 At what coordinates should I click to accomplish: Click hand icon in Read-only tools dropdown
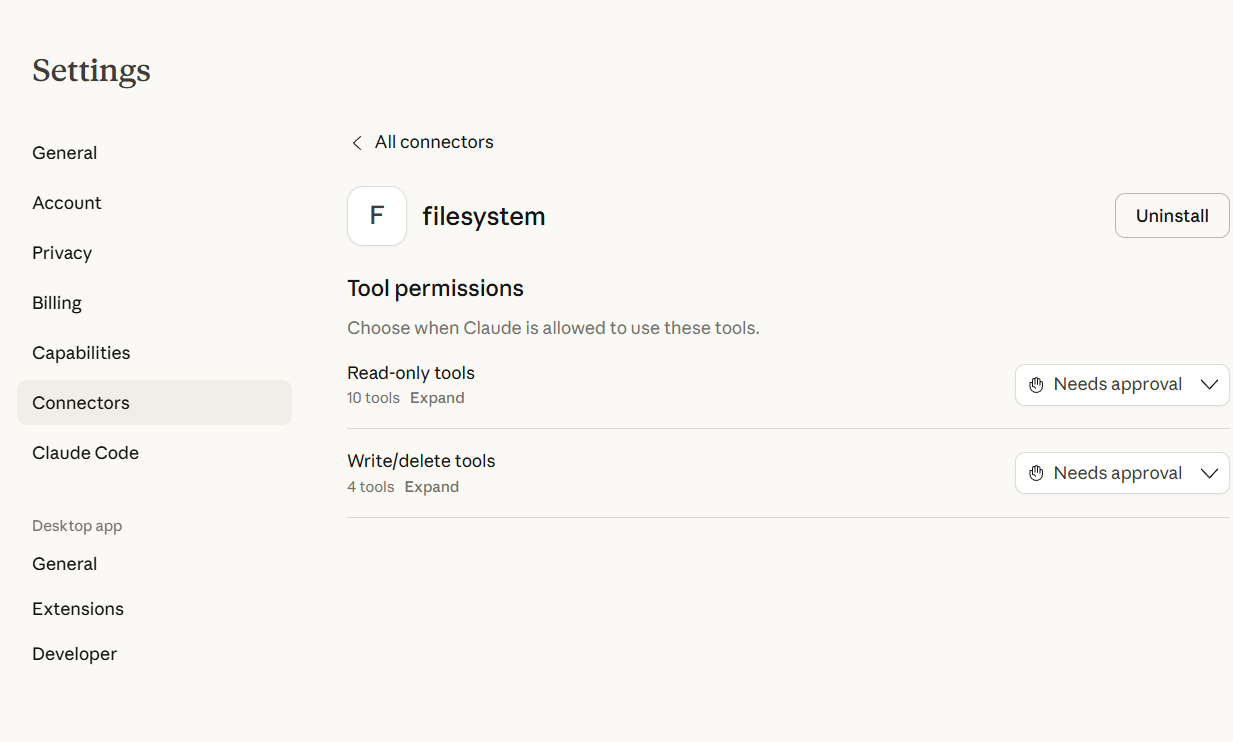coord(1036,385)
